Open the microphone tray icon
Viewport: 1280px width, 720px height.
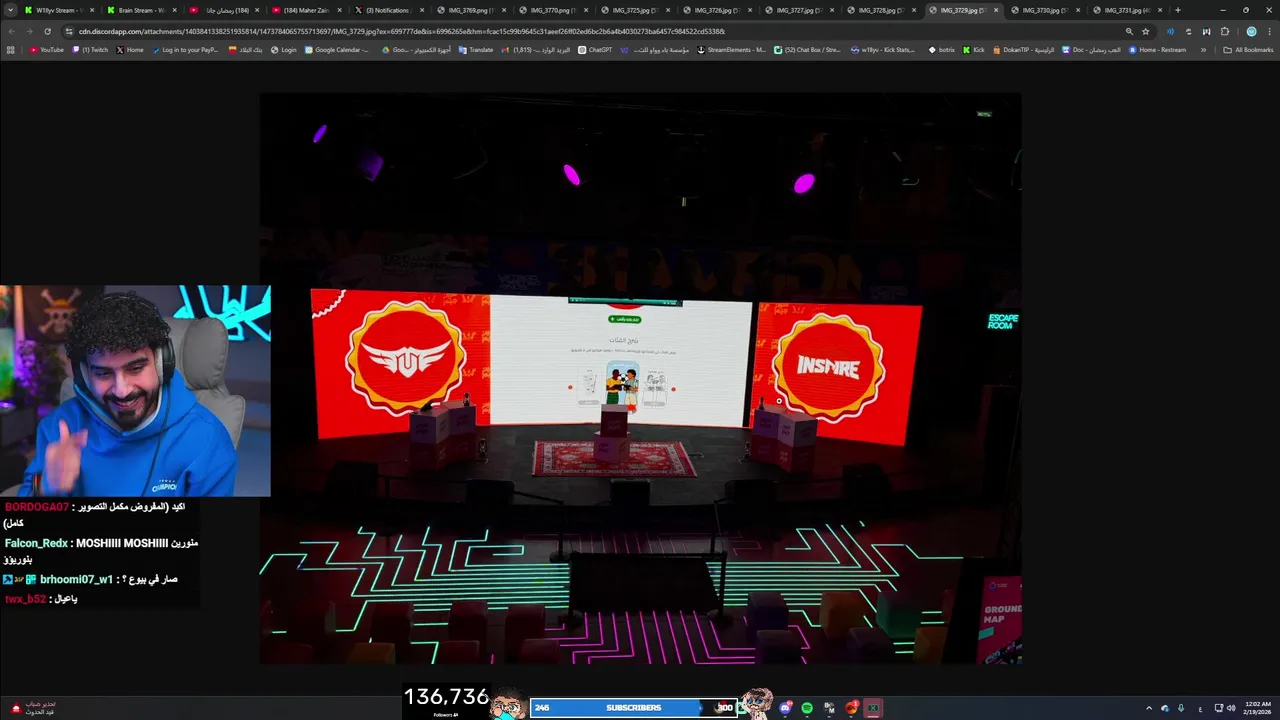(x=1181, y=708)
